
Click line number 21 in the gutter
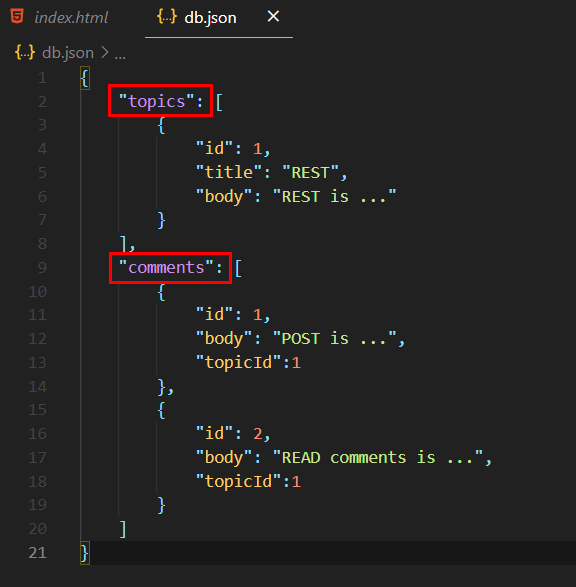pos(37,553)
